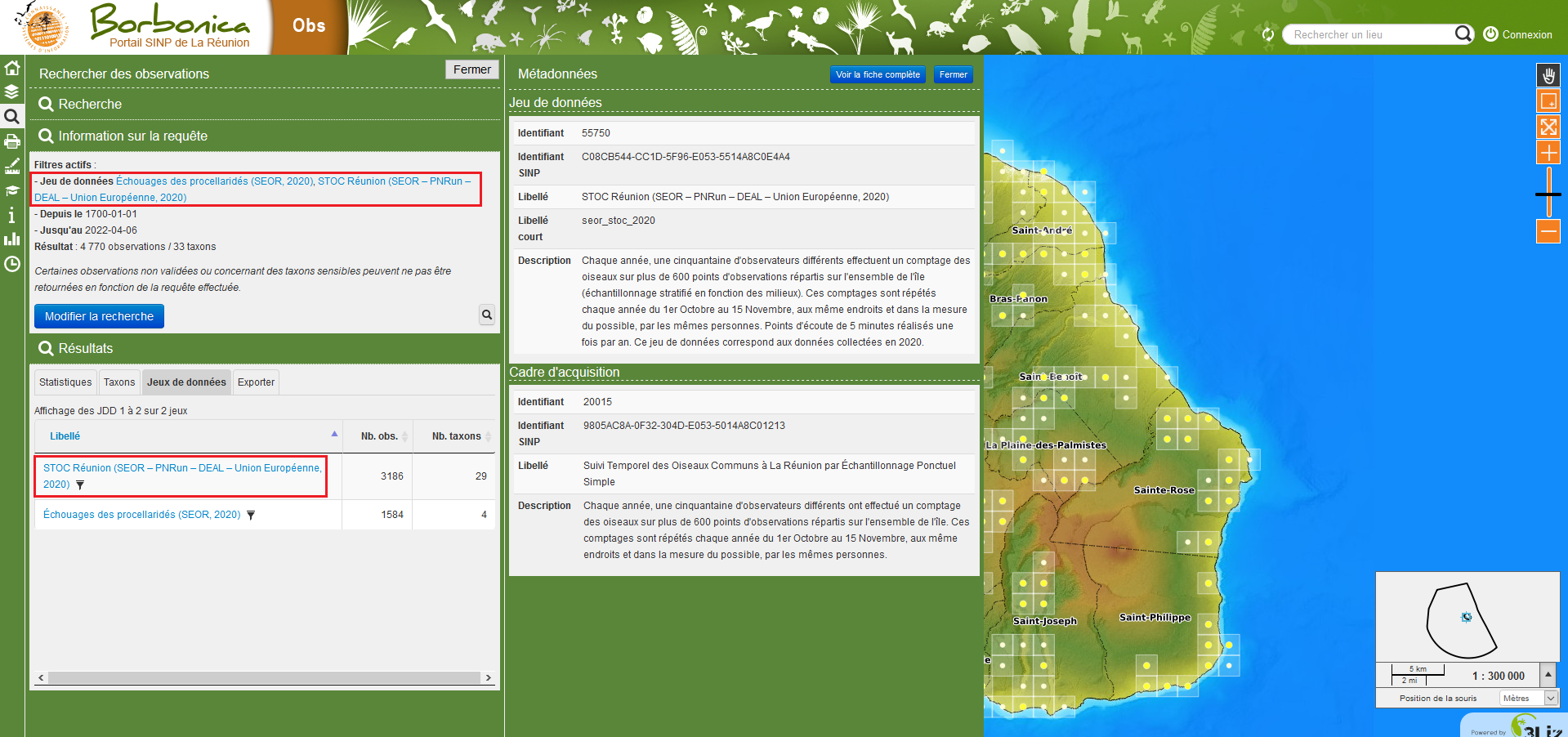Image resolution: width=1568 pixels, height=737 pixels.
Task: Select the magnifier search icon in sidebar
Action: [x=11, y=116]
